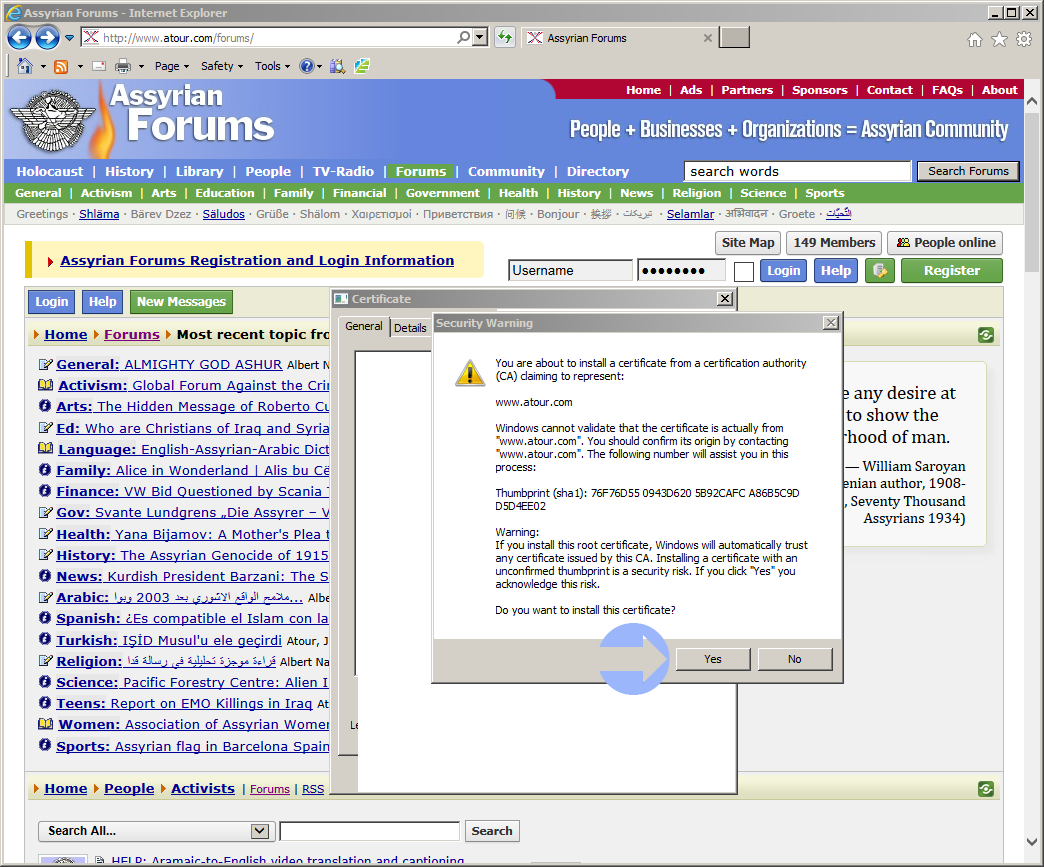Open topic General: ALMIGHTY GOD ASHUR
Viewport: 1044px width, 867px height.
(169, 364)
